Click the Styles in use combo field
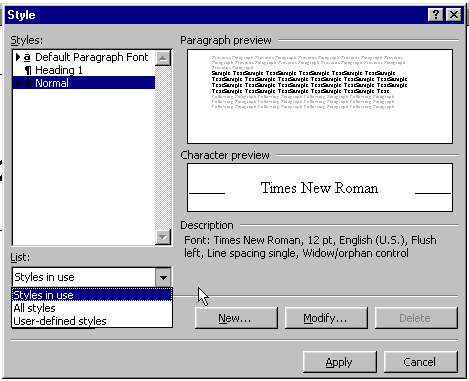The image size is (469, 381). [x=84, y=277]
